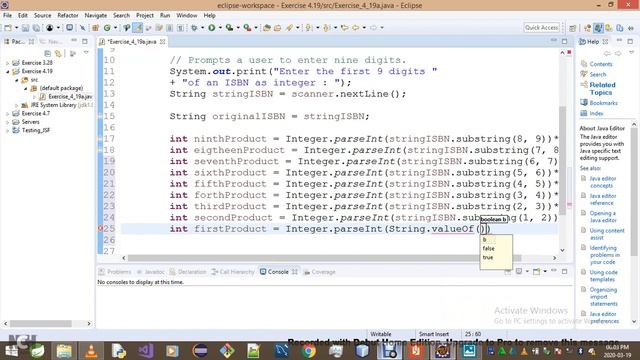Click the Collapse All icon in Package Explorer

point(47,53)
